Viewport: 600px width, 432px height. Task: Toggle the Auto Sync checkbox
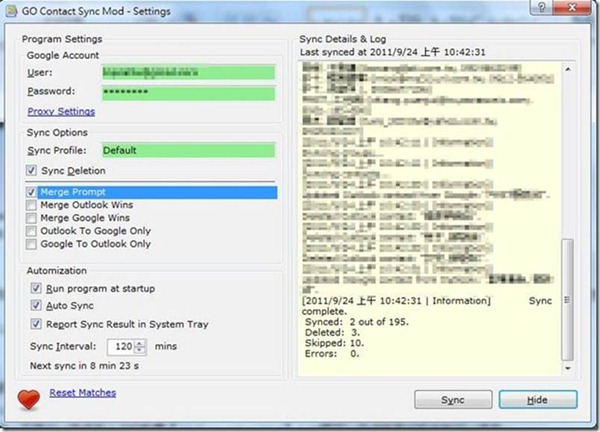[x=36, y=305]
